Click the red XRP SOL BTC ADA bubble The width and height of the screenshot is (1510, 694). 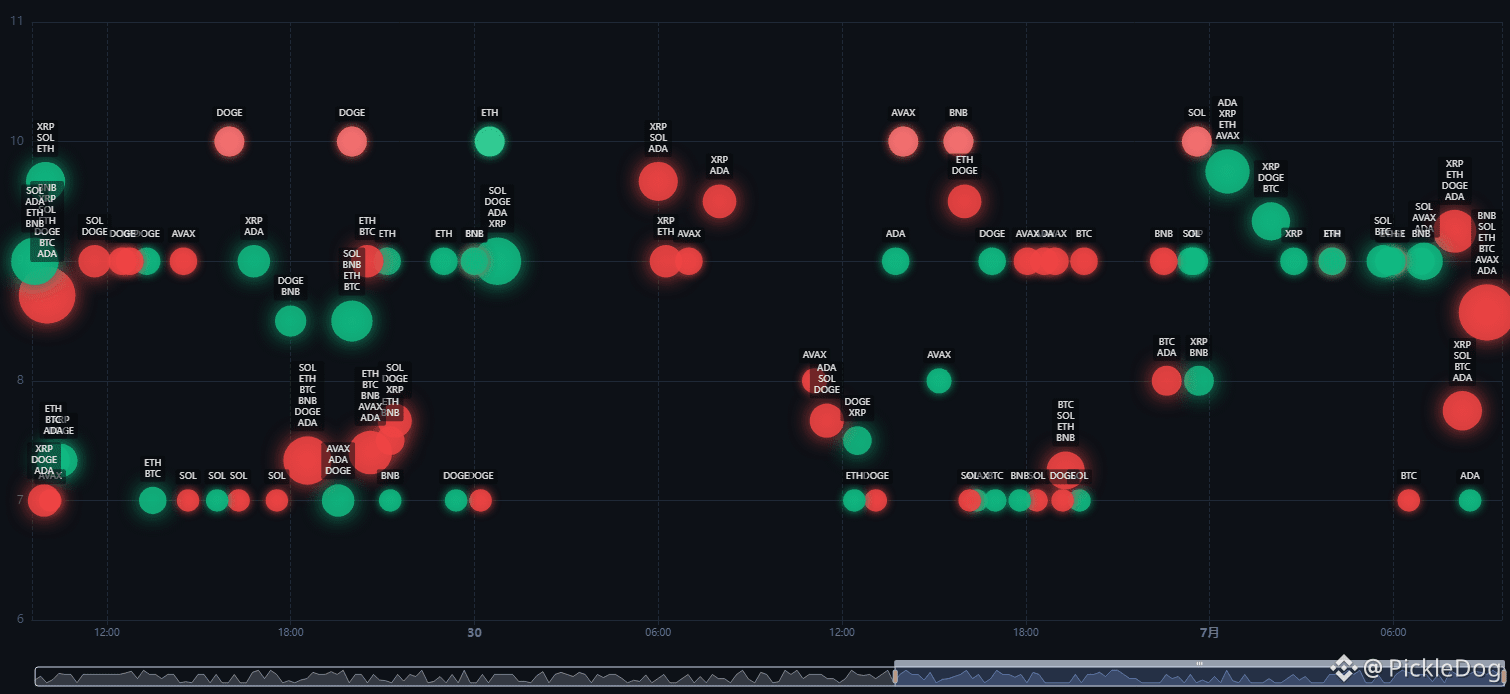point(1462,411)
